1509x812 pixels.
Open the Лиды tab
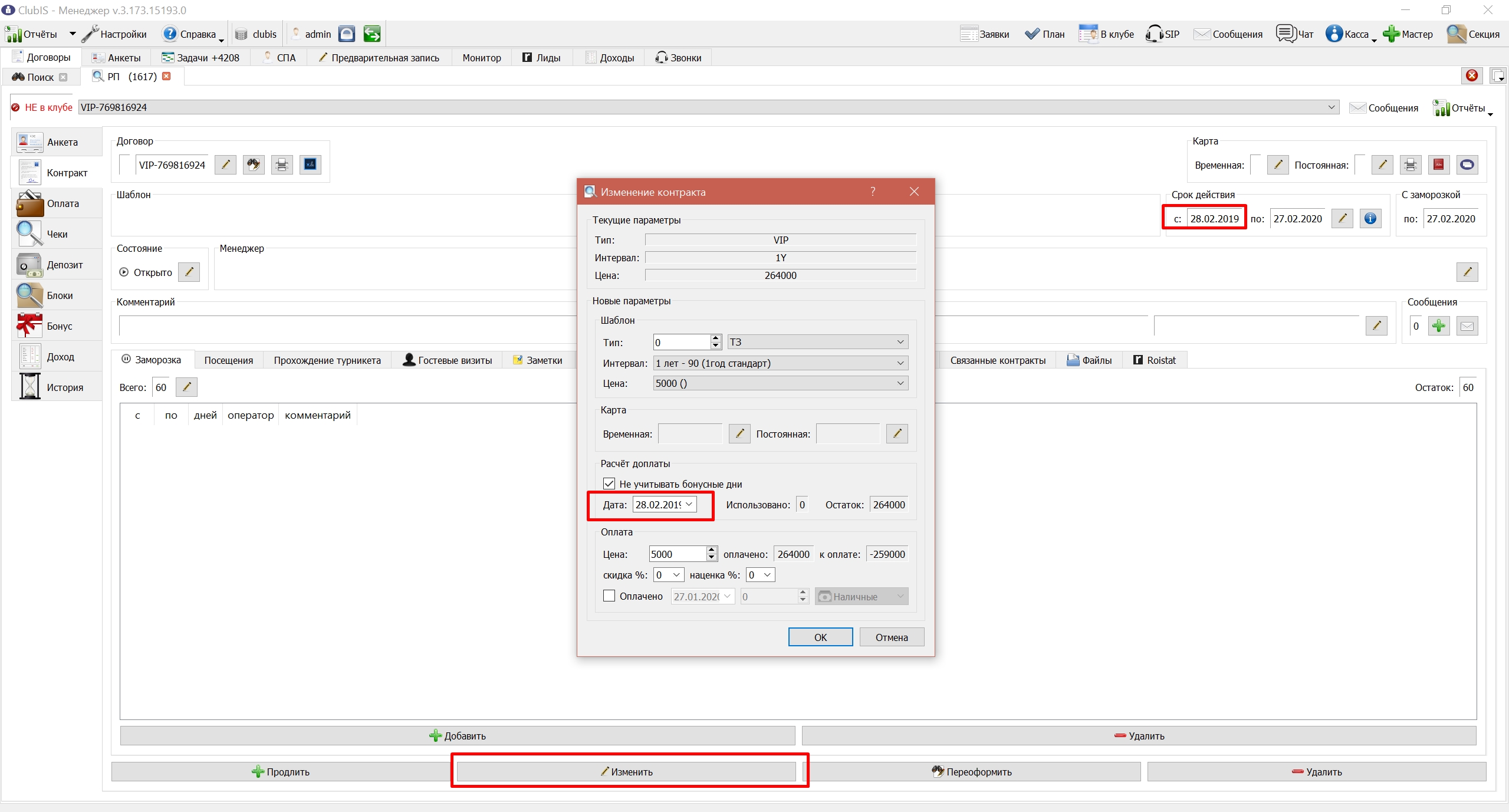[x=541, y=58]
